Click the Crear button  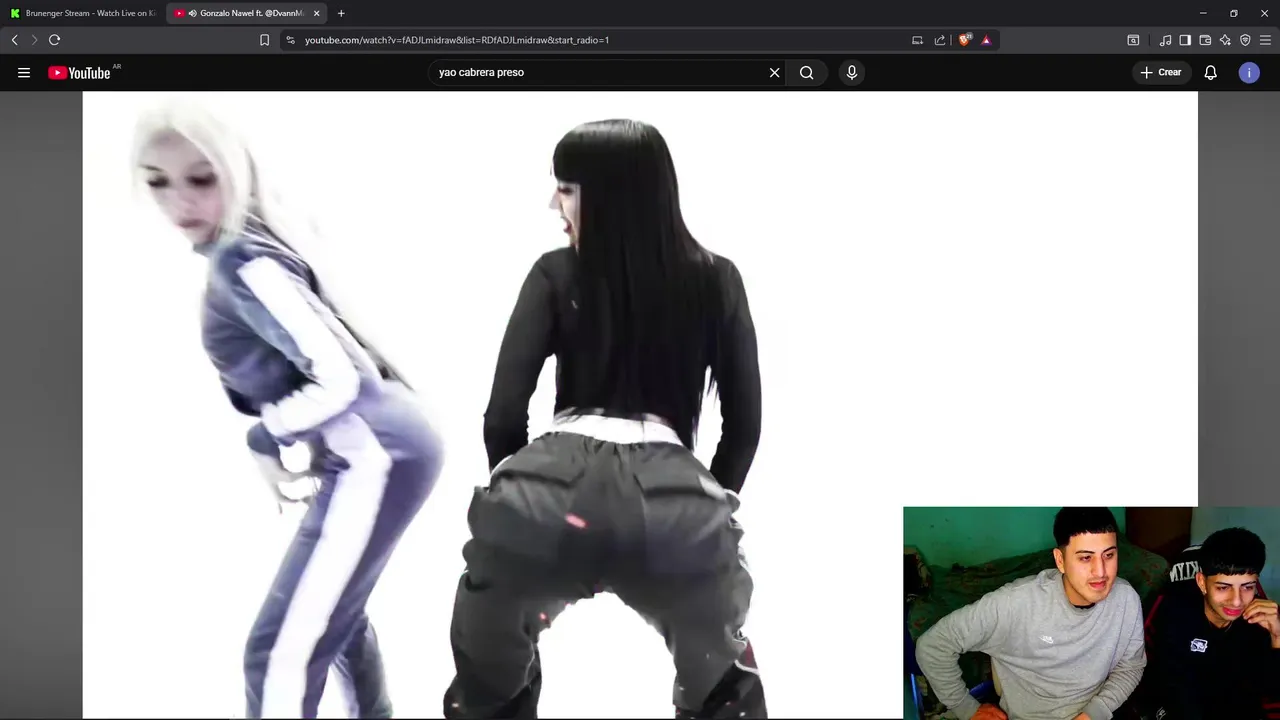pyautogui.click(x=1161, y=72)
